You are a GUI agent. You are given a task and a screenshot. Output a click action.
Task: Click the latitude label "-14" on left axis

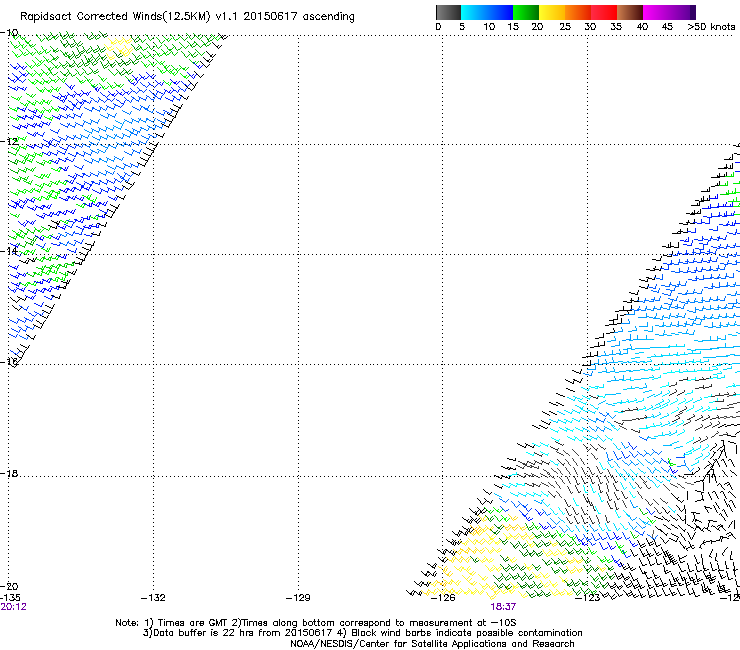[x=9, y=251]
